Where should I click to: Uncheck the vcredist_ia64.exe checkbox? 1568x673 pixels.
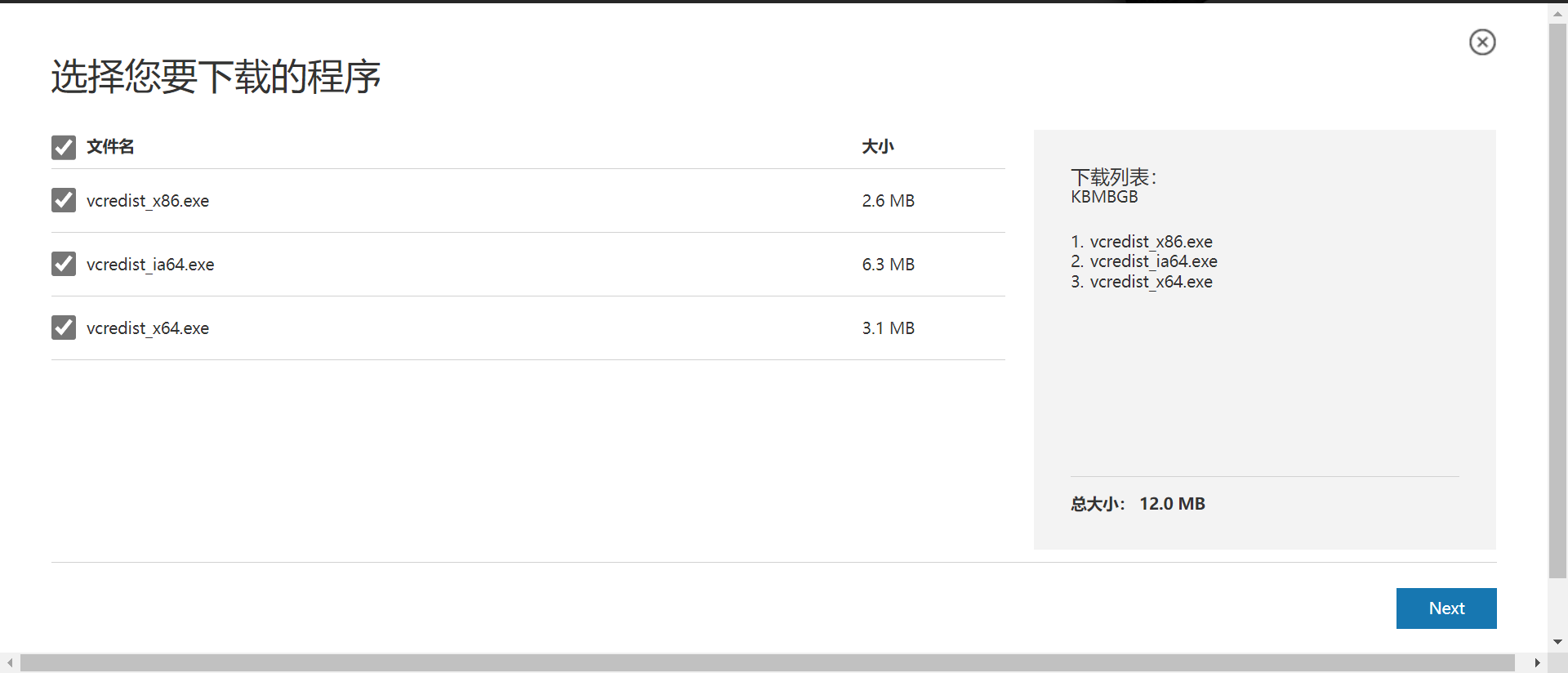[x=64, y=264]
